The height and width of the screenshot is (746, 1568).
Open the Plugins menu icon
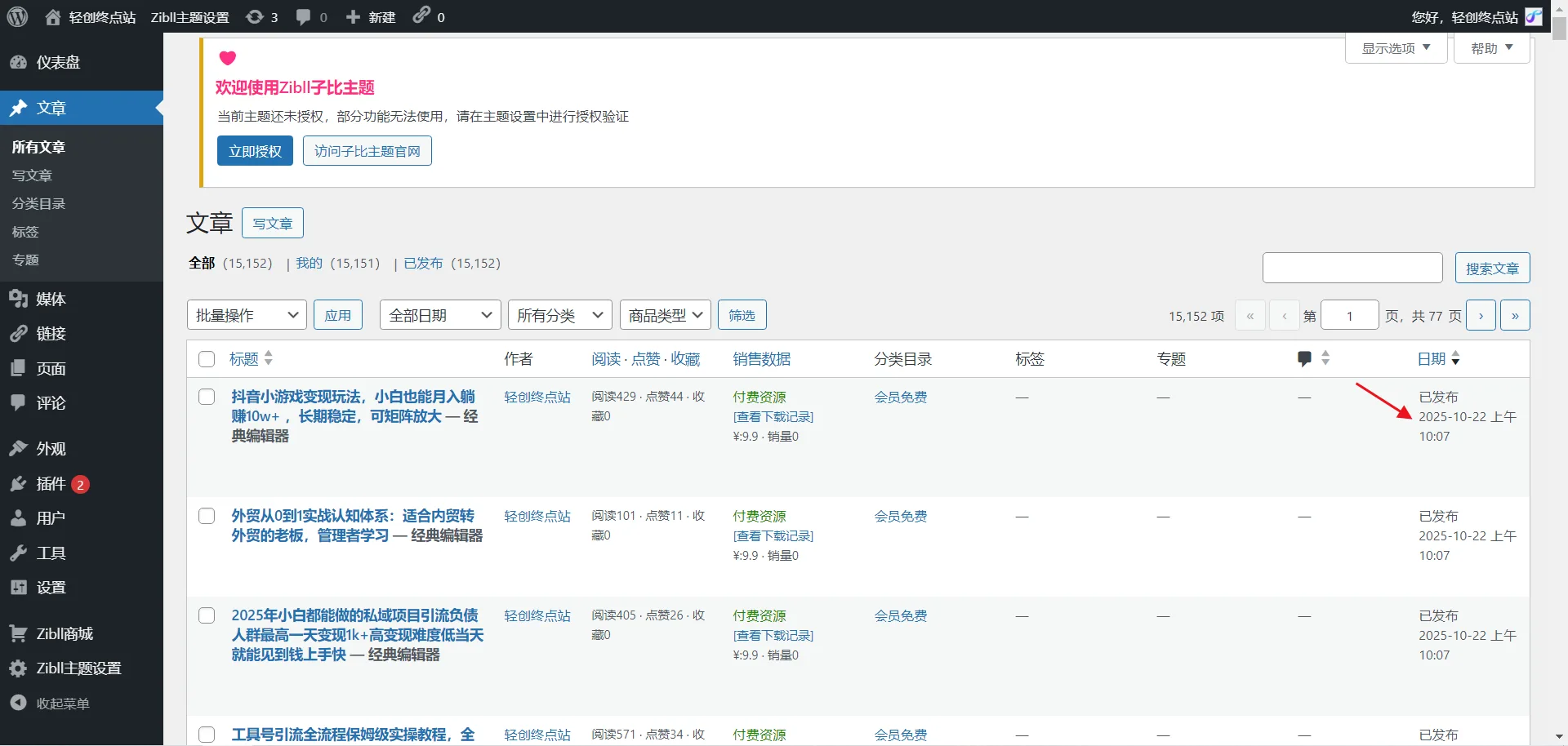click(18, 484)
